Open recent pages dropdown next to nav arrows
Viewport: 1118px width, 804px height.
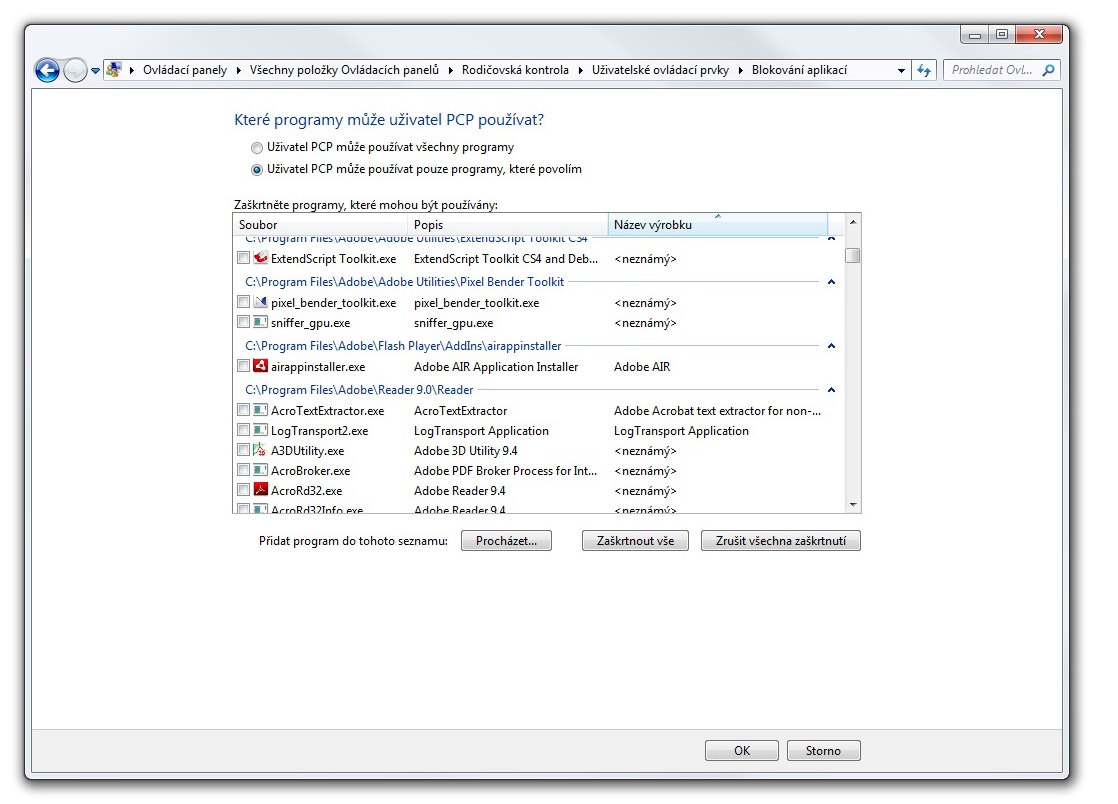pos(96,71)
